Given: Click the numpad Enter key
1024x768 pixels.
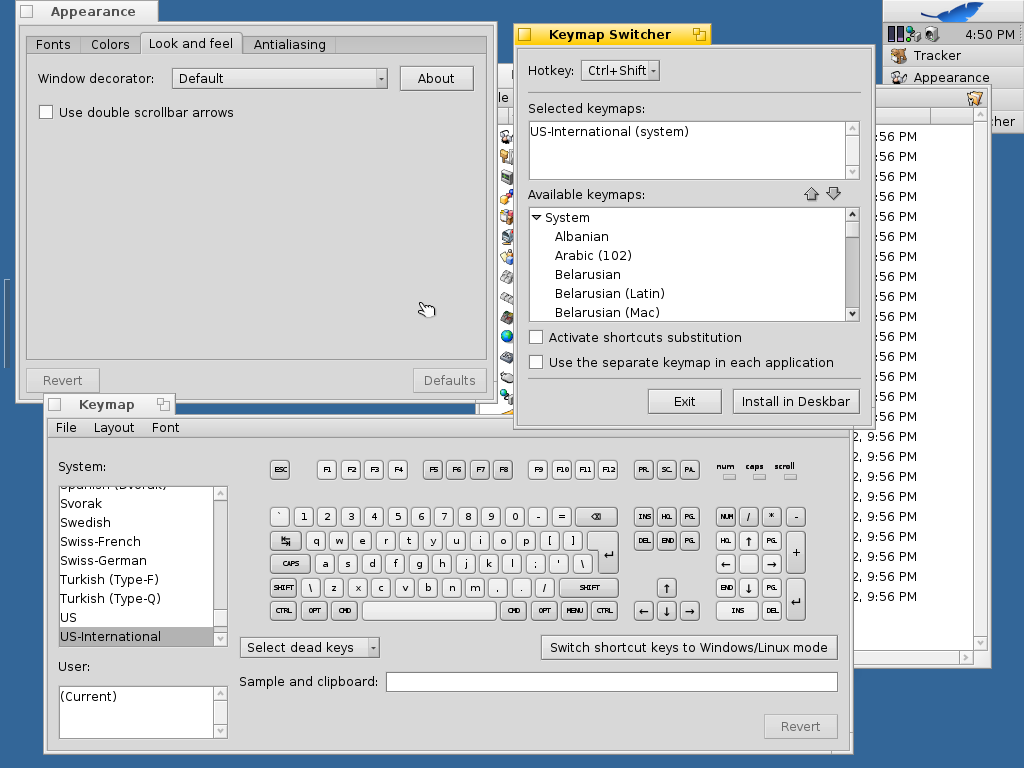Looking at the screenshot, I should [x=795, y=600].
